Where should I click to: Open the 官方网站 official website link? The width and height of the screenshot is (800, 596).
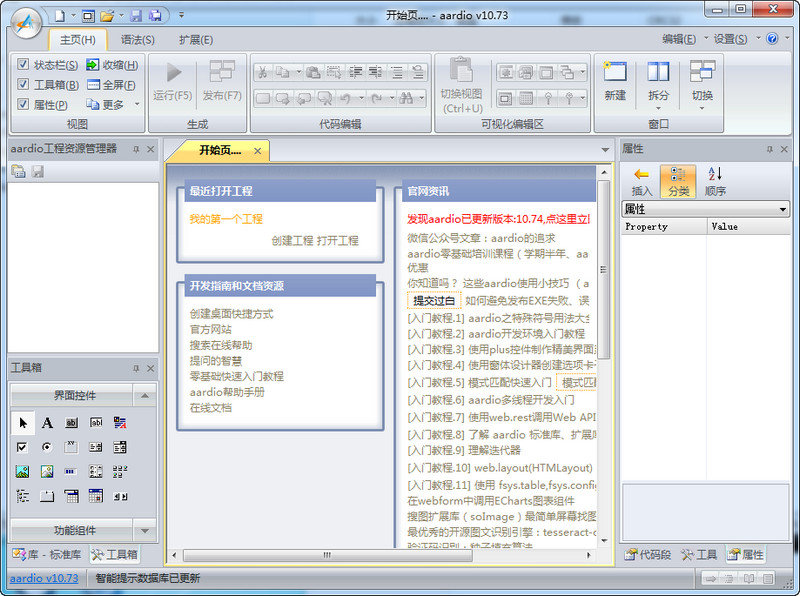click(211, 329)
